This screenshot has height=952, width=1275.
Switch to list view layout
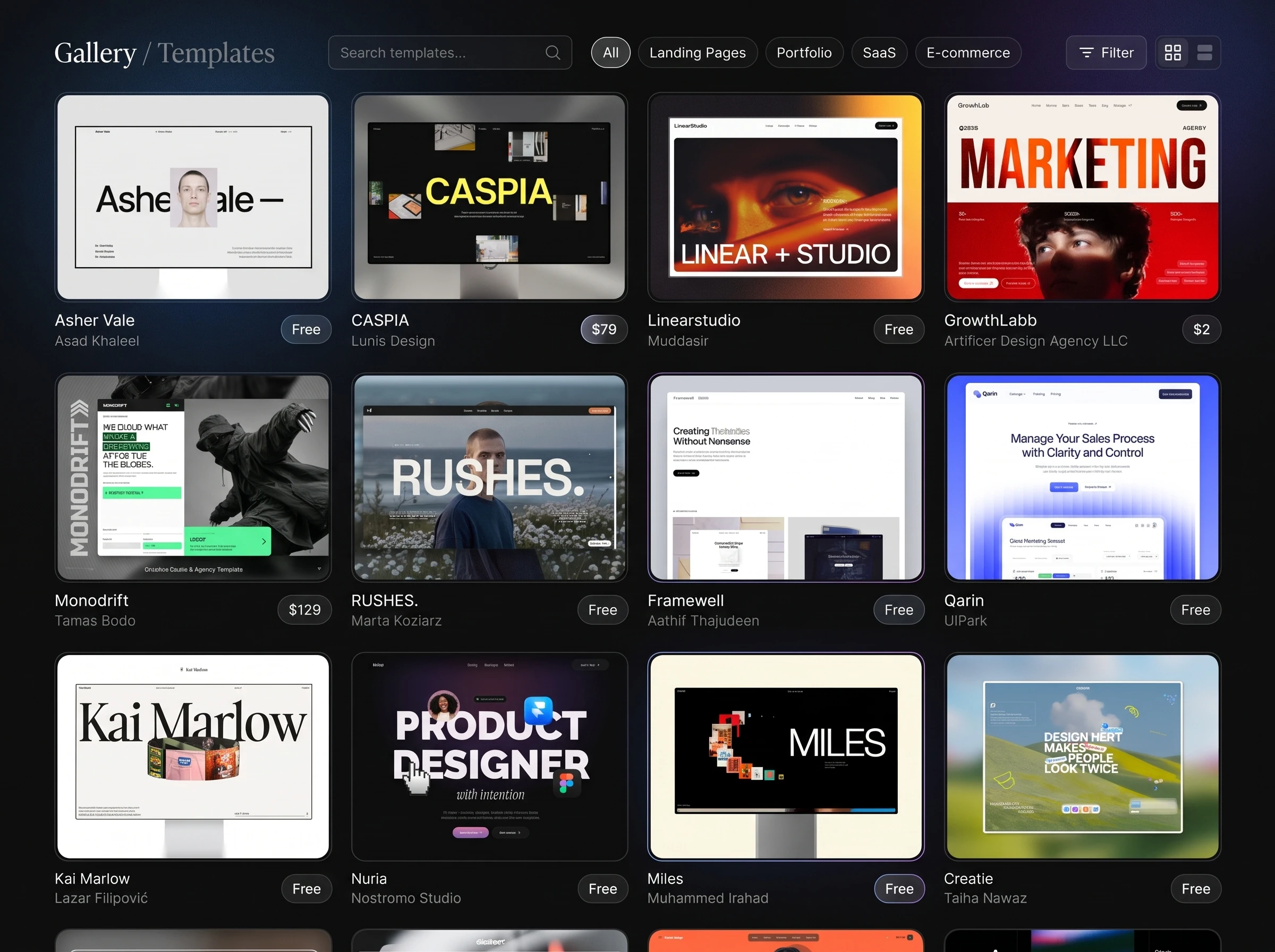point(1204,53)
